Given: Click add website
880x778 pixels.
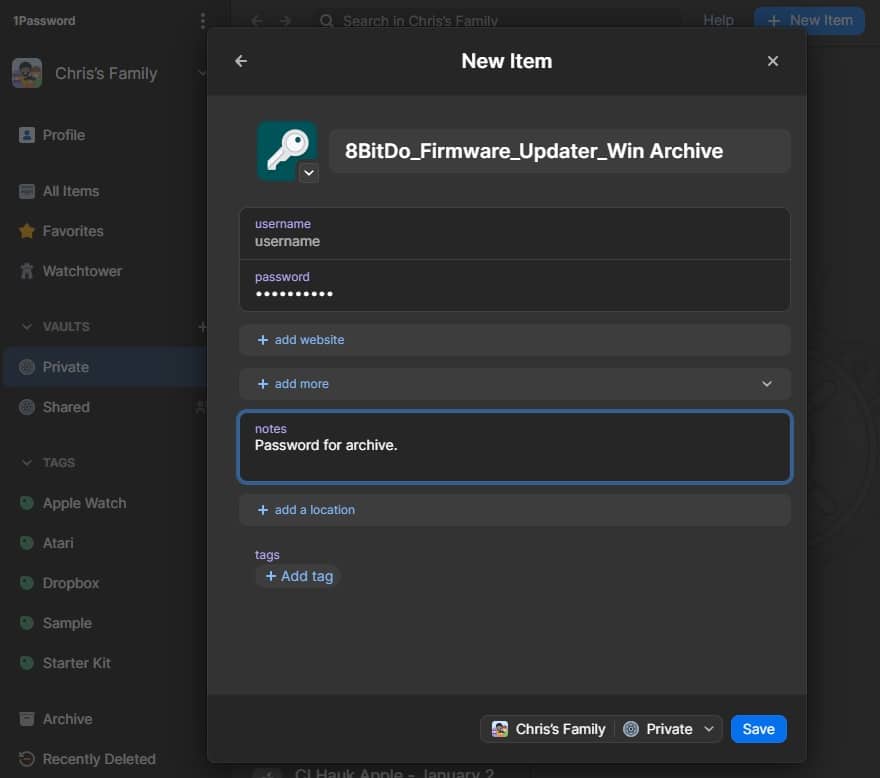Looking at the screenshot, I should (x=515, y=340).
